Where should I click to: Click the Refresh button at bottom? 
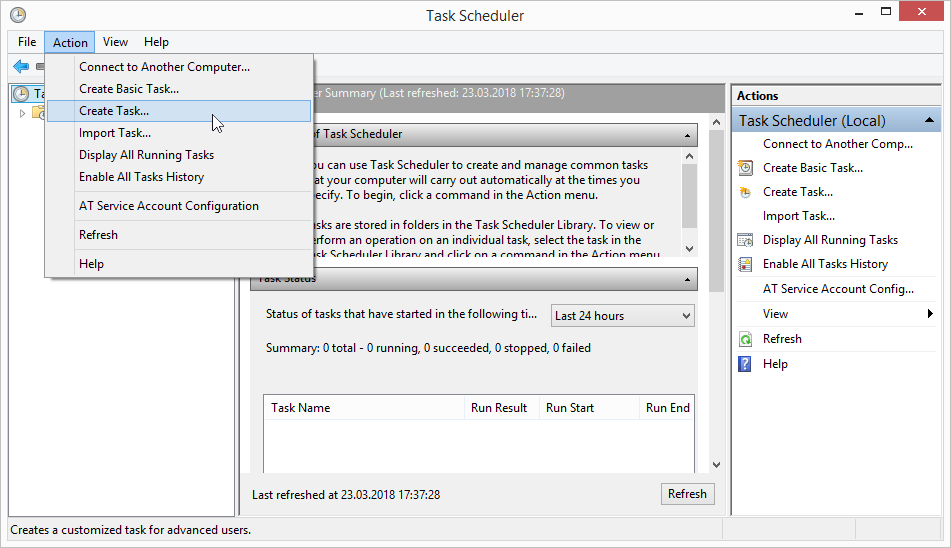click(687, 494)
